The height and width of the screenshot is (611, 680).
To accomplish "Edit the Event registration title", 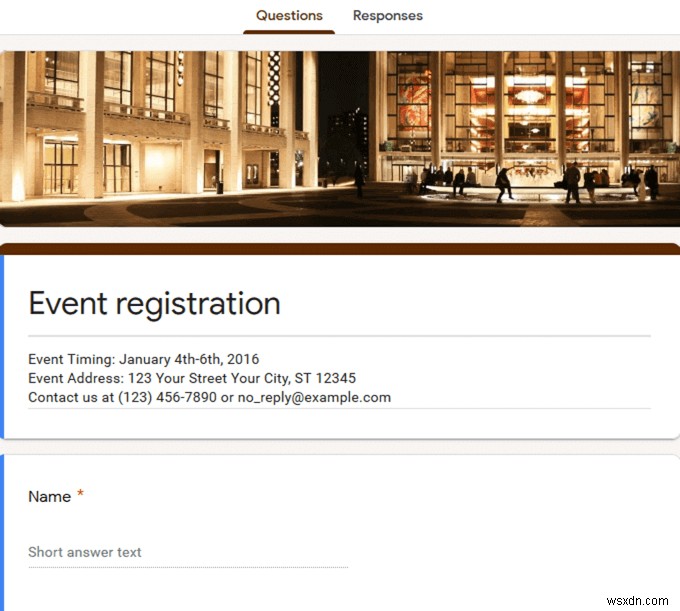I will pos(154,304).
